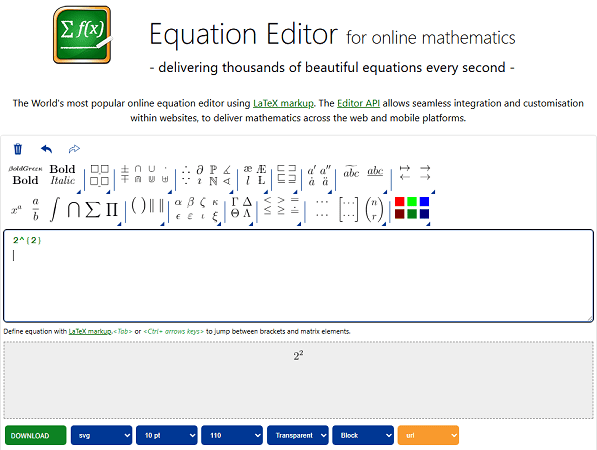Viewport: 597px width, 450px height.
Task: Pick the dark green color swatch
Action: [x=412, y=214]
